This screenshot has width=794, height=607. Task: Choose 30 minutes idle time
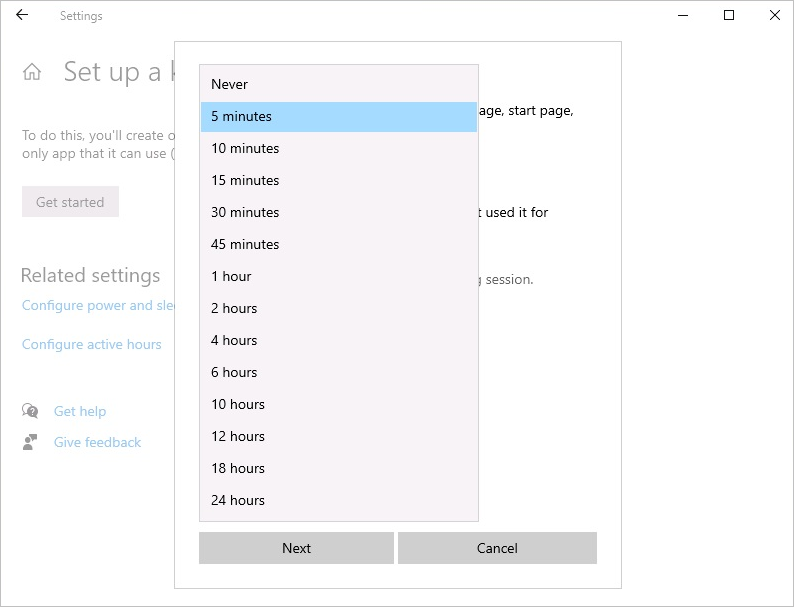click(x=339, y=212)
